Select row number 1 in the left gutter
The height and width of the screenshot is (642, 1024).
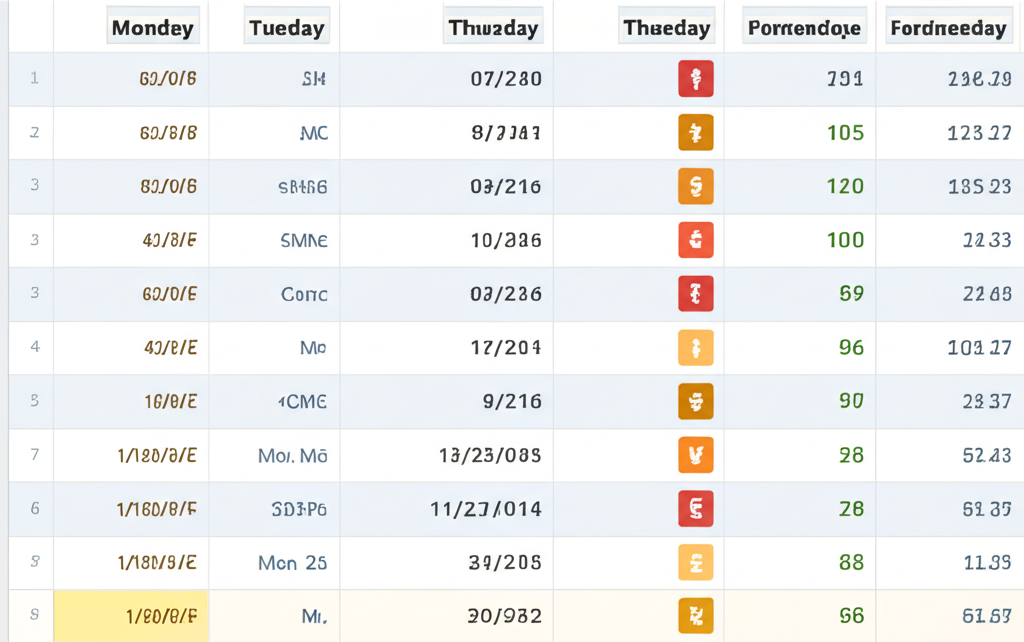coord(34,79)
